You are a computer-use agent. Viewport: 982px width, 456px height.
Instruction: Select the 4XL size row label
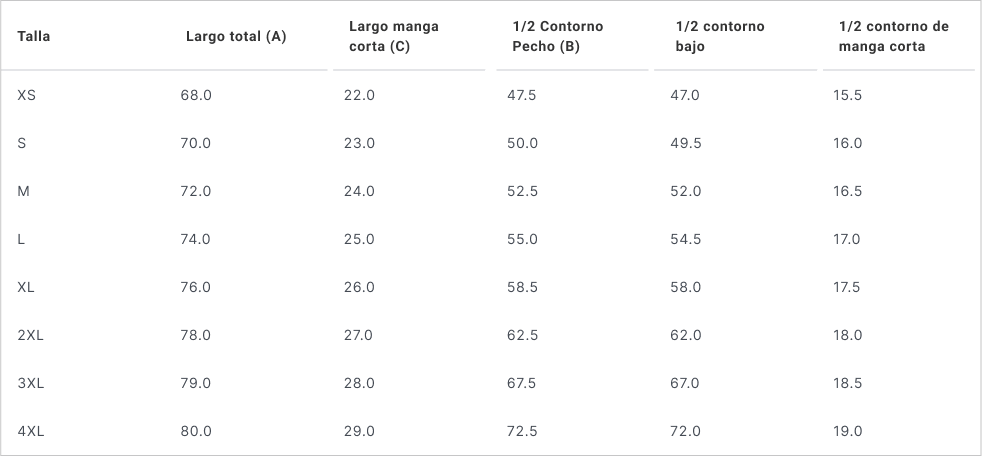coord(30,431)
